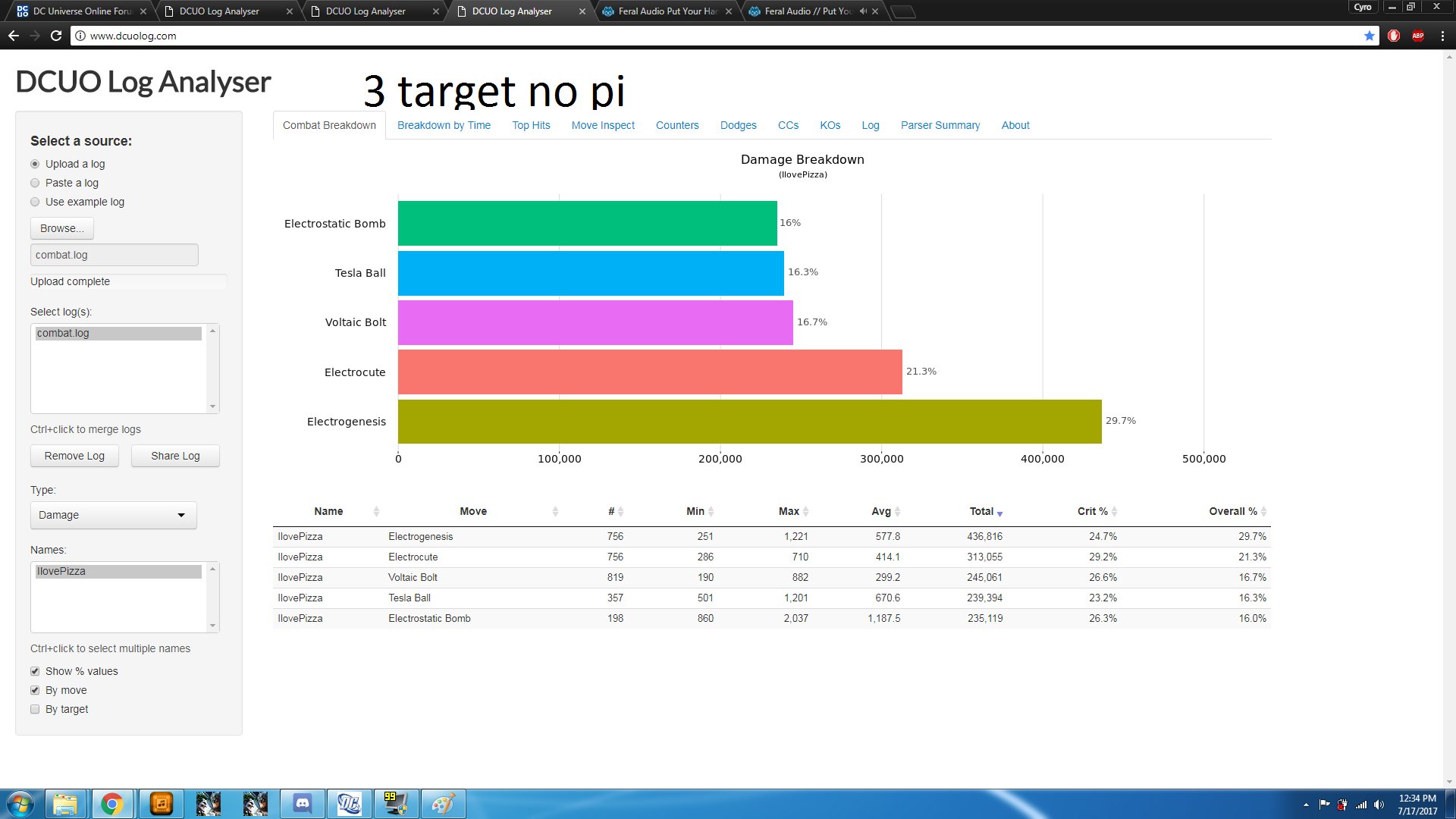Enable the By target checkbox
1456x819 pixels.
click(x=35, y=709)
